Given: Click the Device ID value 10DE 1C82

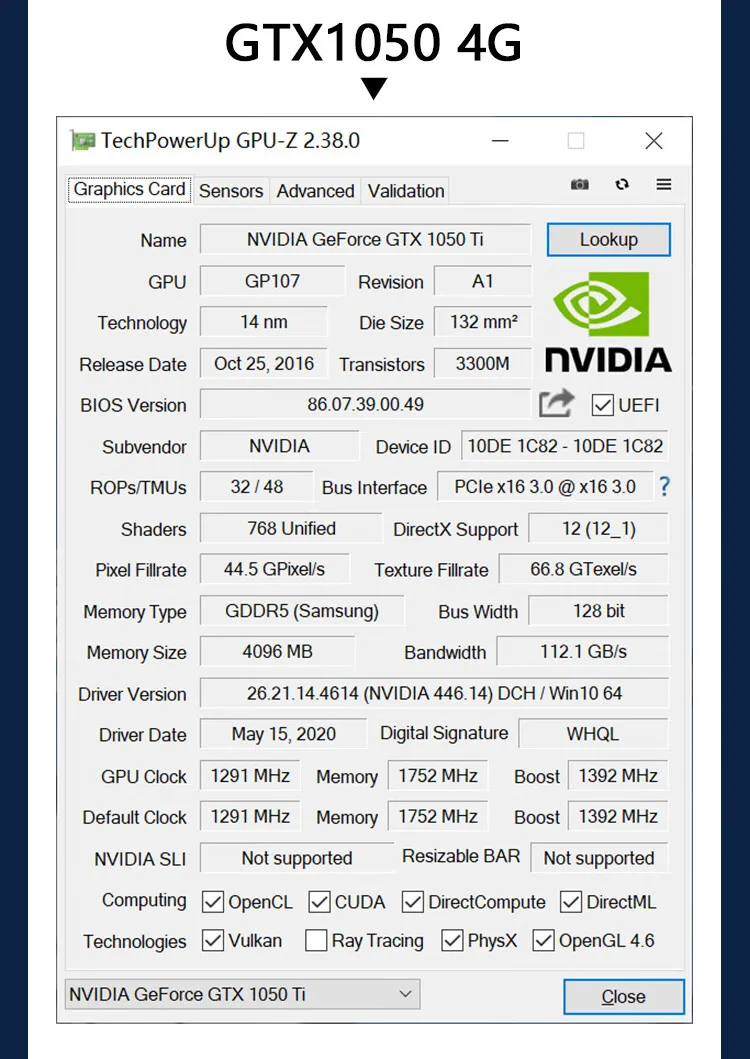Looking at the screenshot, I should click(565, 446).
